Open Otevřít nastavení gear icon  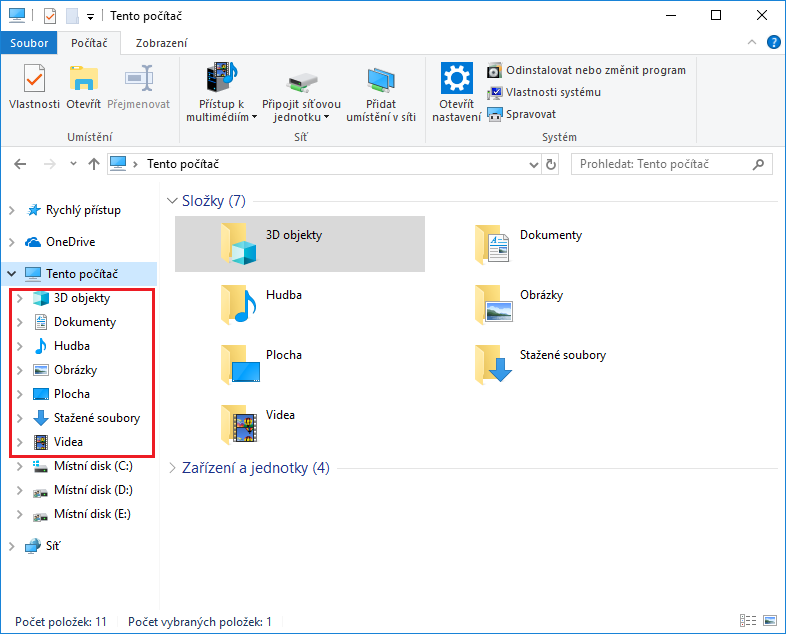click(x=457, y=78)
